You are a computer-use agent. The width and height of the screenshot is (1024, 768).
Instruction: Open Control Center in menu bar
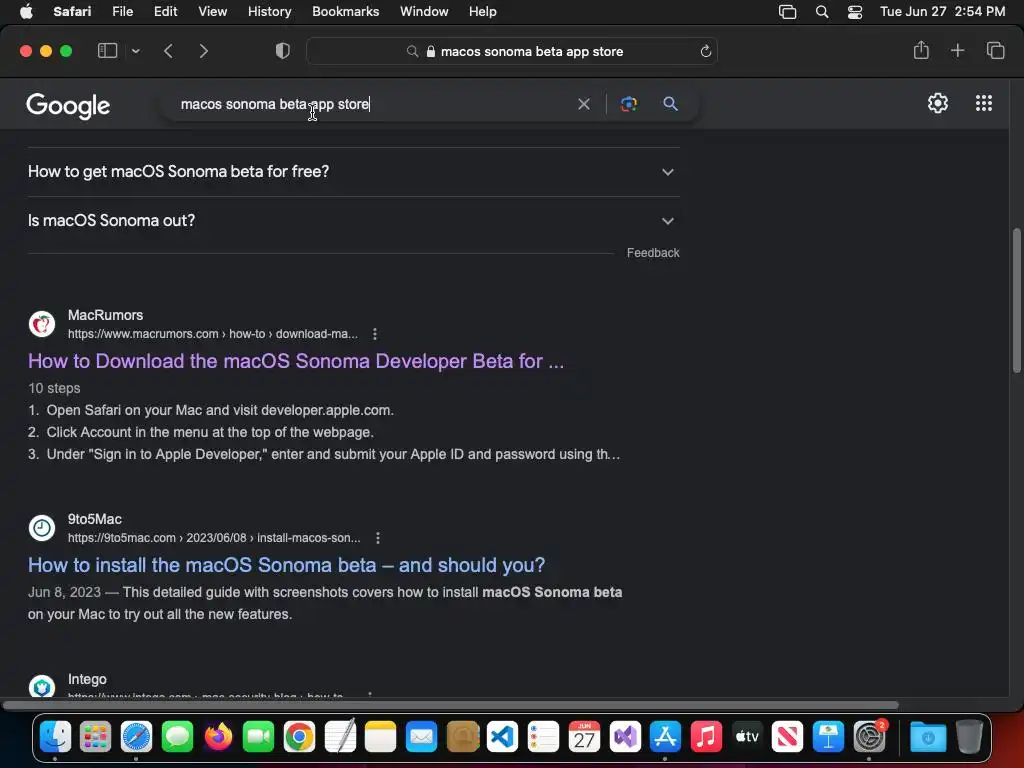pos(855,12)
